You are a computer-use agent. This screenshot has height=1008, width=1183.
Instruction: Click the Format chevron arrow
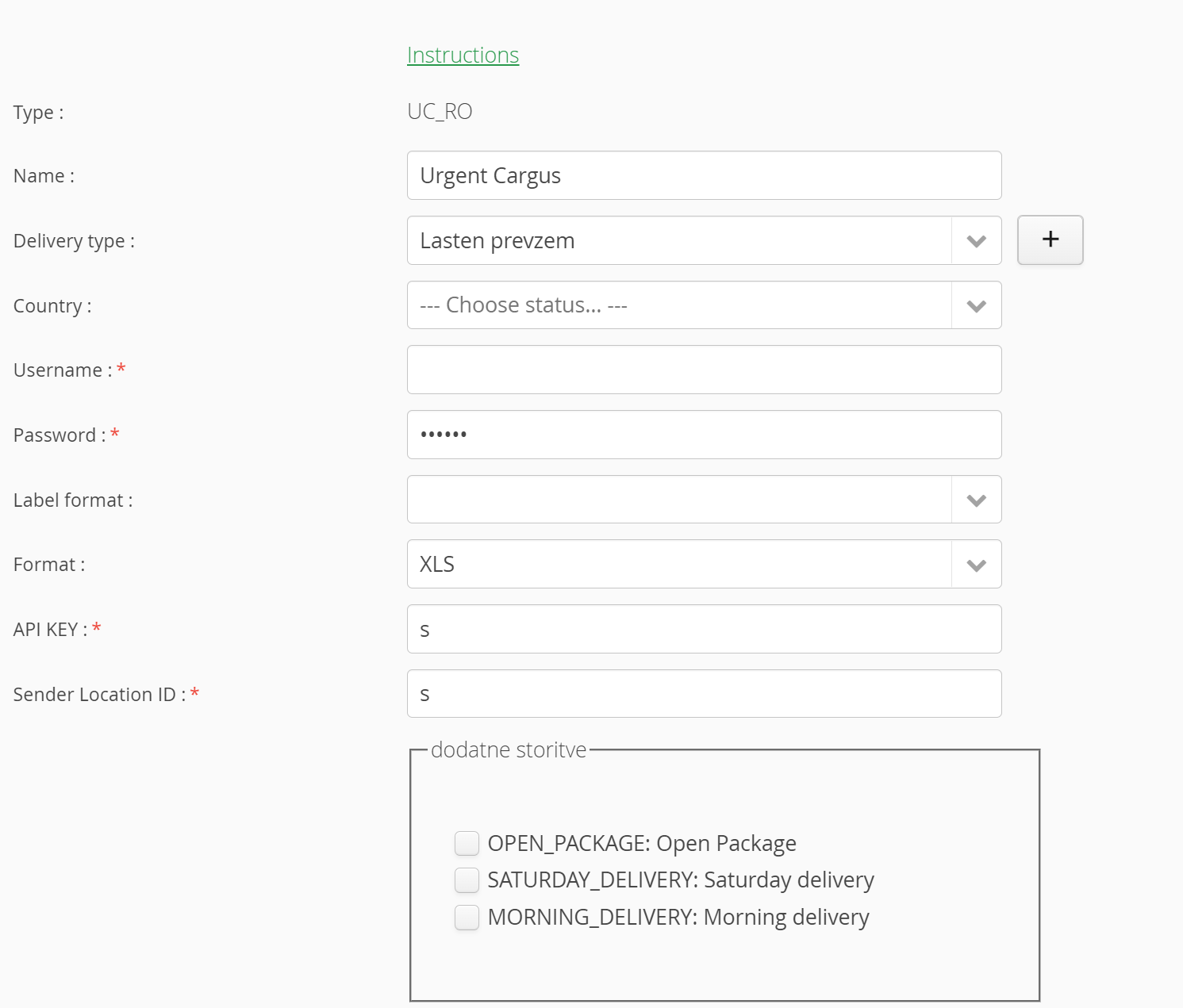(977, 565)
